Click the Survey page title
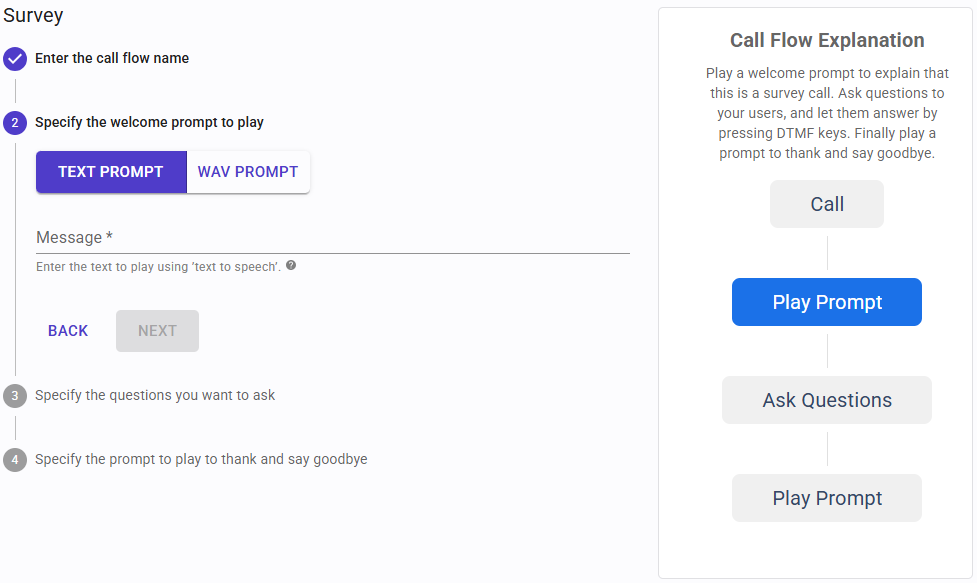 click(34, 15)
